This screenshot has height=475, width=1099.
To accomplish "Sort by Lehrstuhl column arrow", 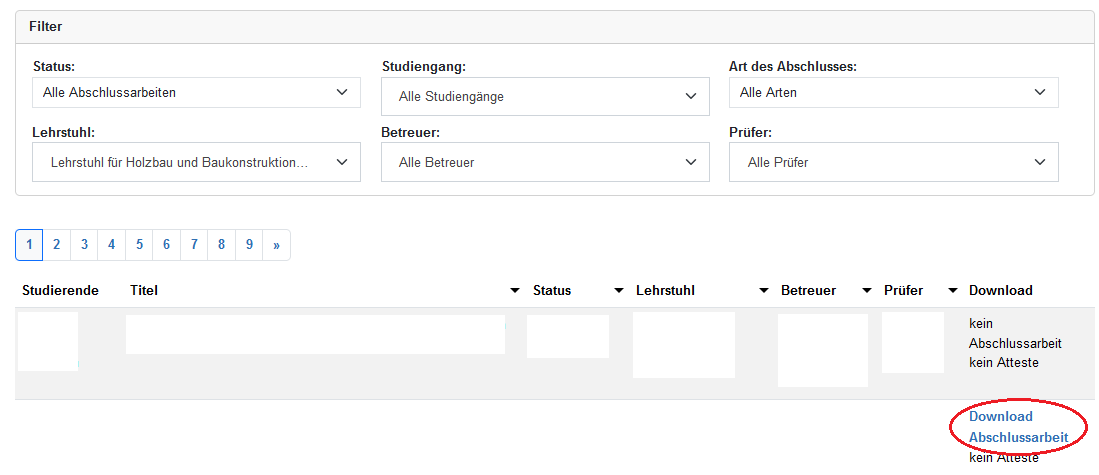I will [x=764, y=291].
